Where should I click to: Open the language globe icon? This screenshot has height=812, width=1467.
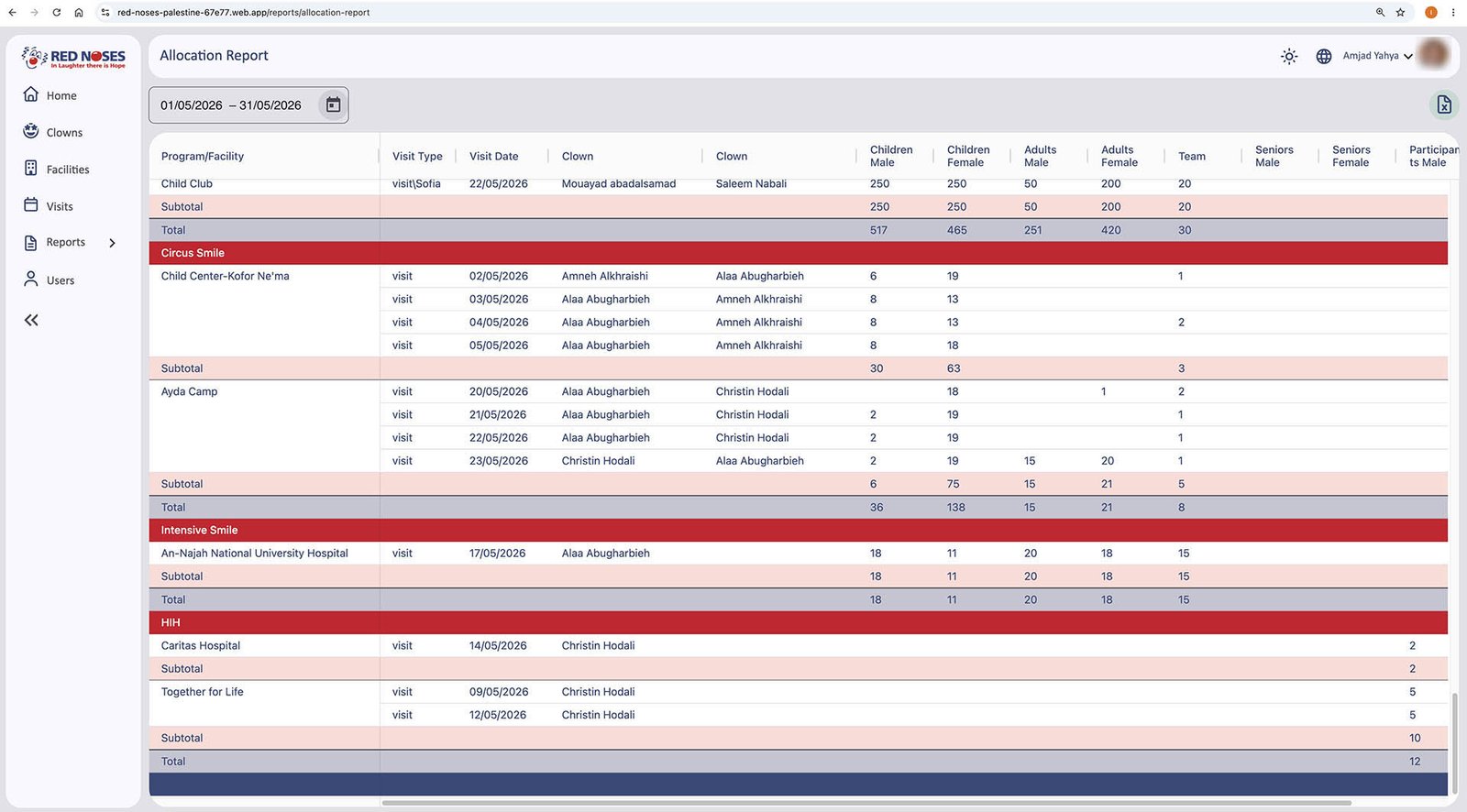coord(1324,56)
